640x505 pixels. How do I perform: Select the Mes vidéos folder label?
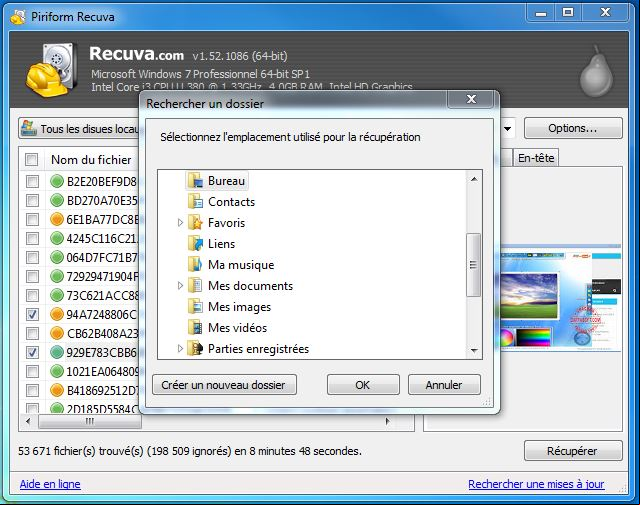pyautogui.click(x=238, y=327)
